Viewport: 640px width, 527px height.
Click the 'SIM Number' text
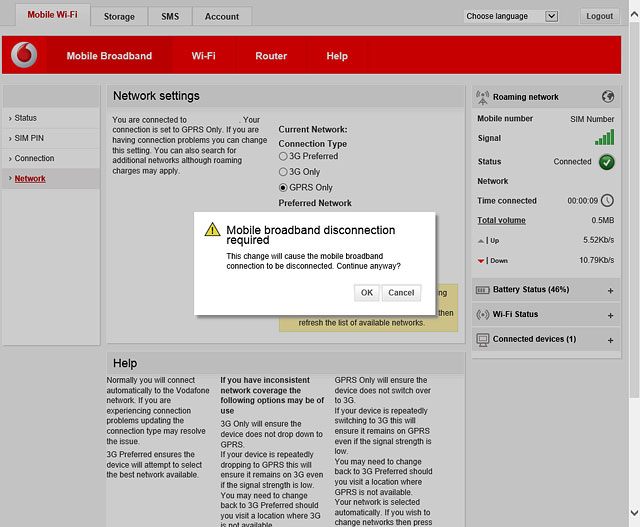[x=592, y=119]
